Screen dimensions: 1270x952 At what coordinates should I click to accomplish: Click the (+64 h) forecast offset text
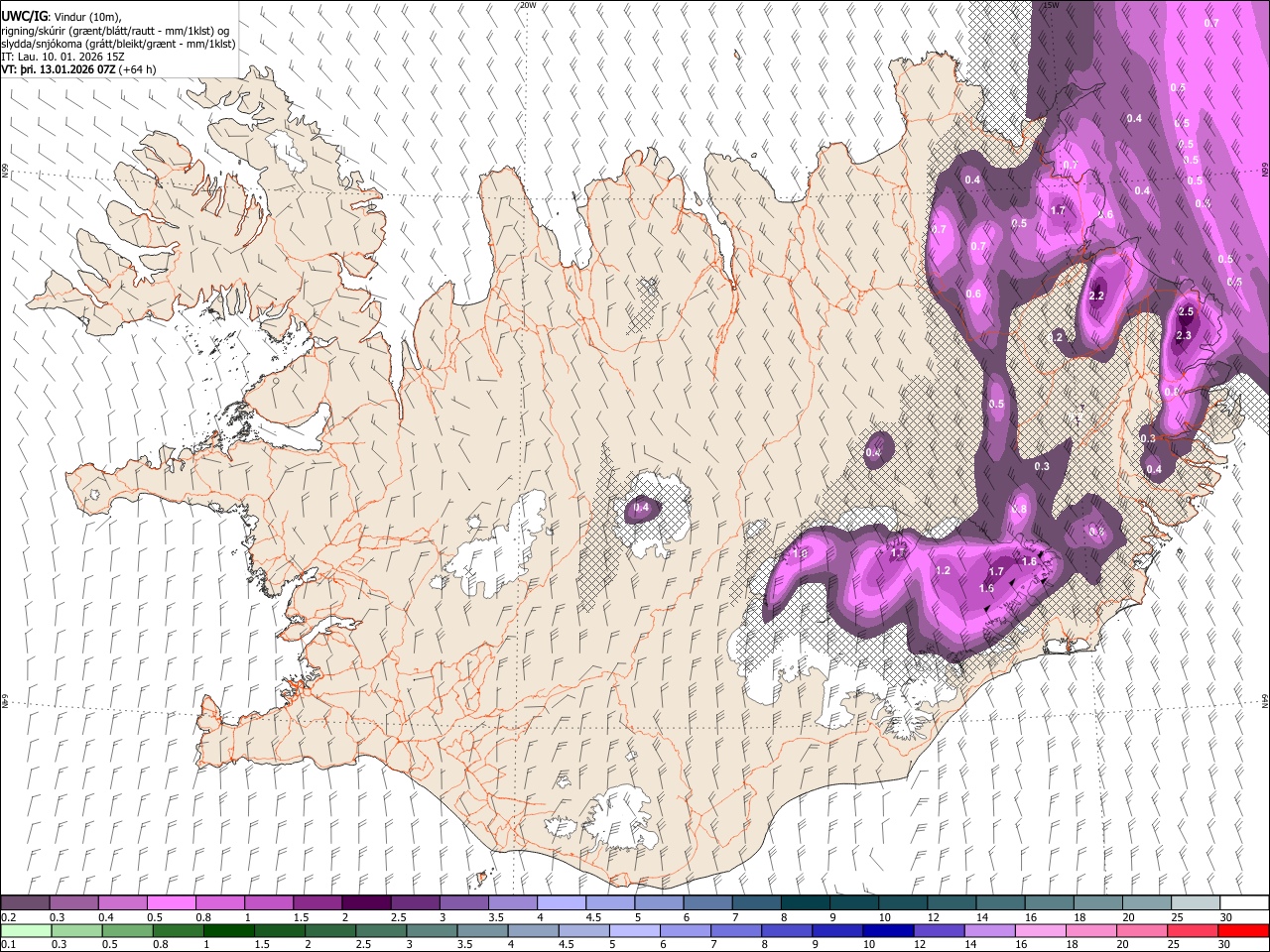[137, 69]
